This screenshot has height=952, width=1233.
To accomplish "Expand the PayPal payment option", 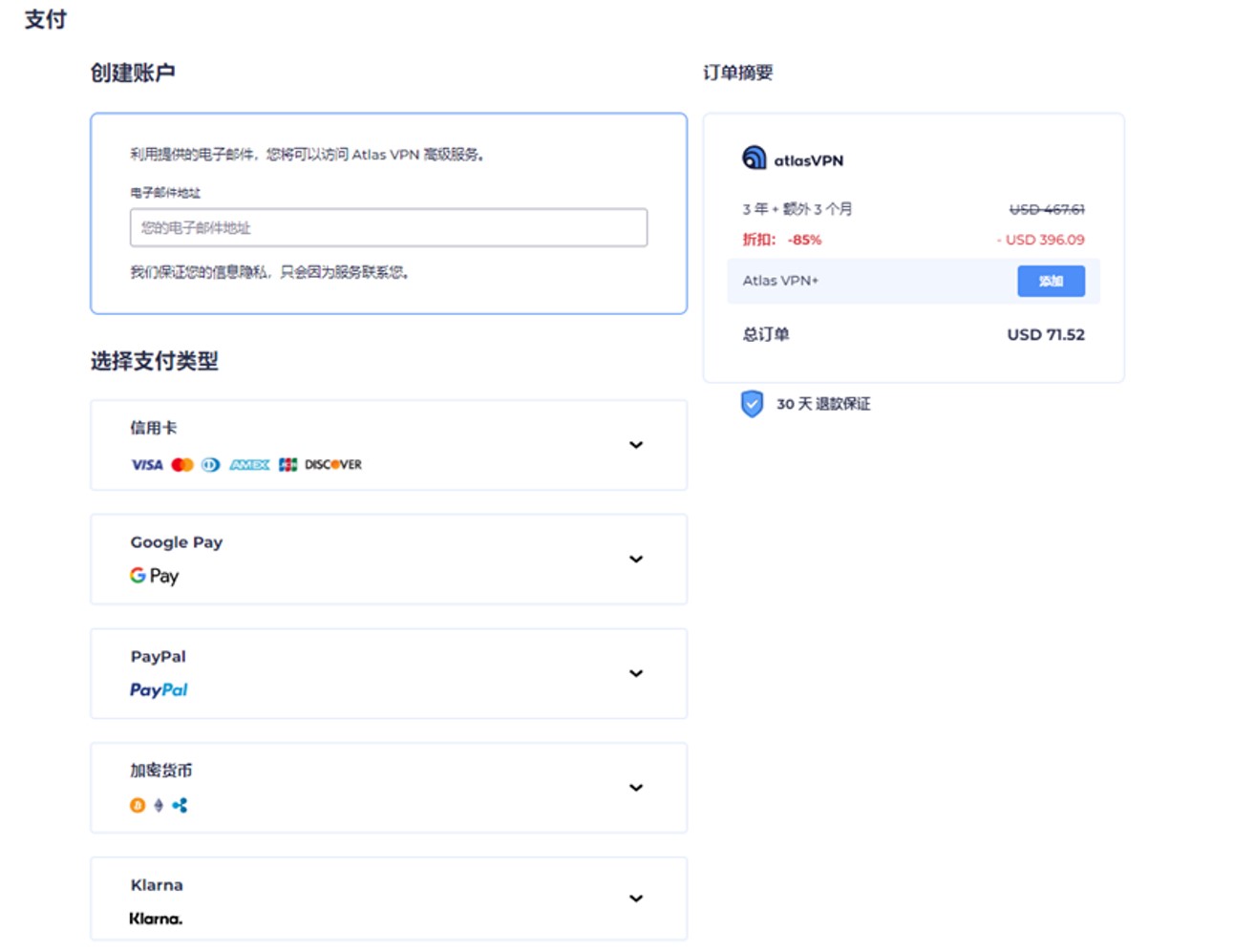I will coord(389,673).
